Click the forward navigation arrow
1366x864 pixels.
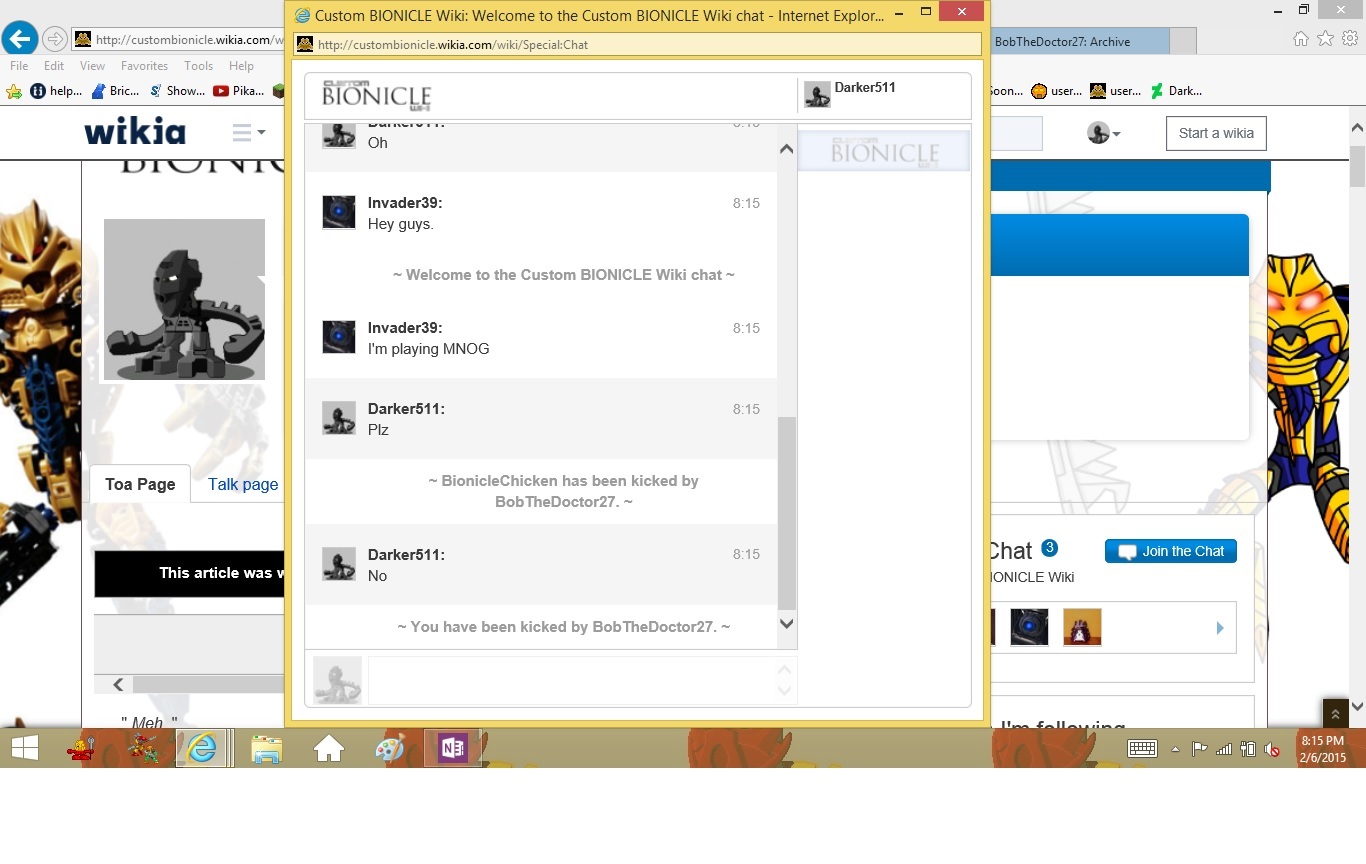pos(55,39)
